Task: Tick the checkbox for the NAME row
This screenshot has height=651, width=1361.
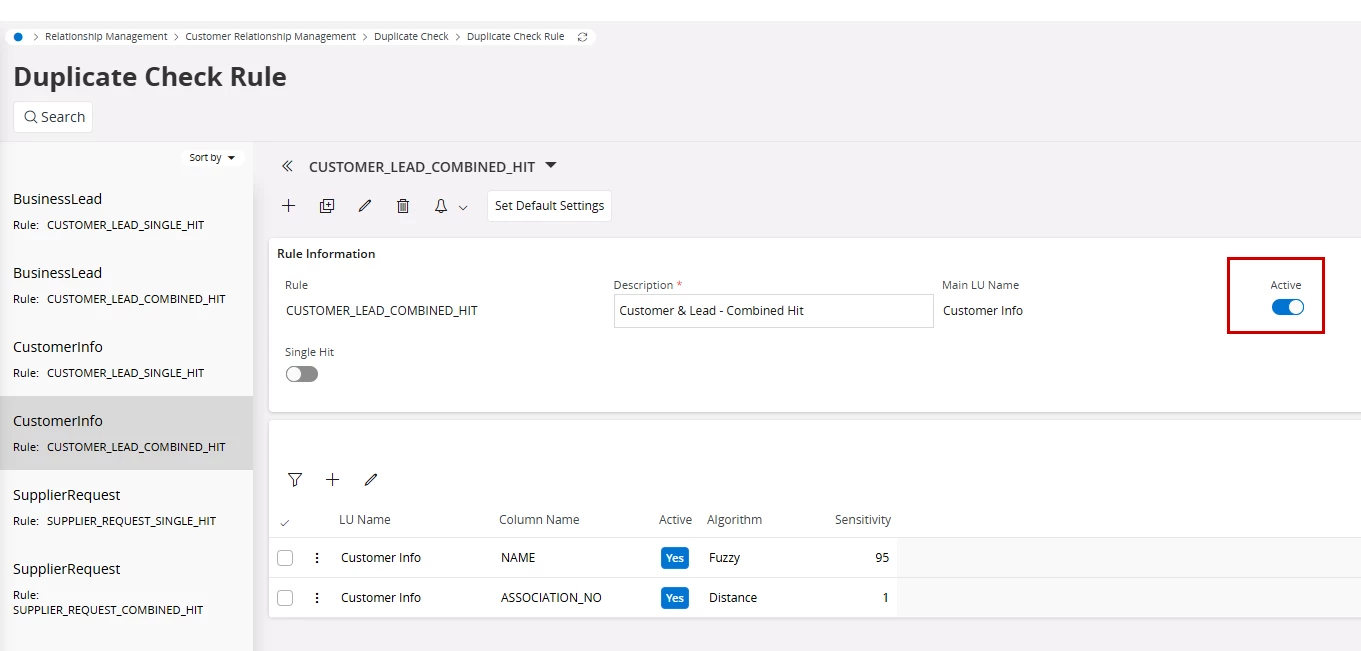Action: [x=285, y=558]
